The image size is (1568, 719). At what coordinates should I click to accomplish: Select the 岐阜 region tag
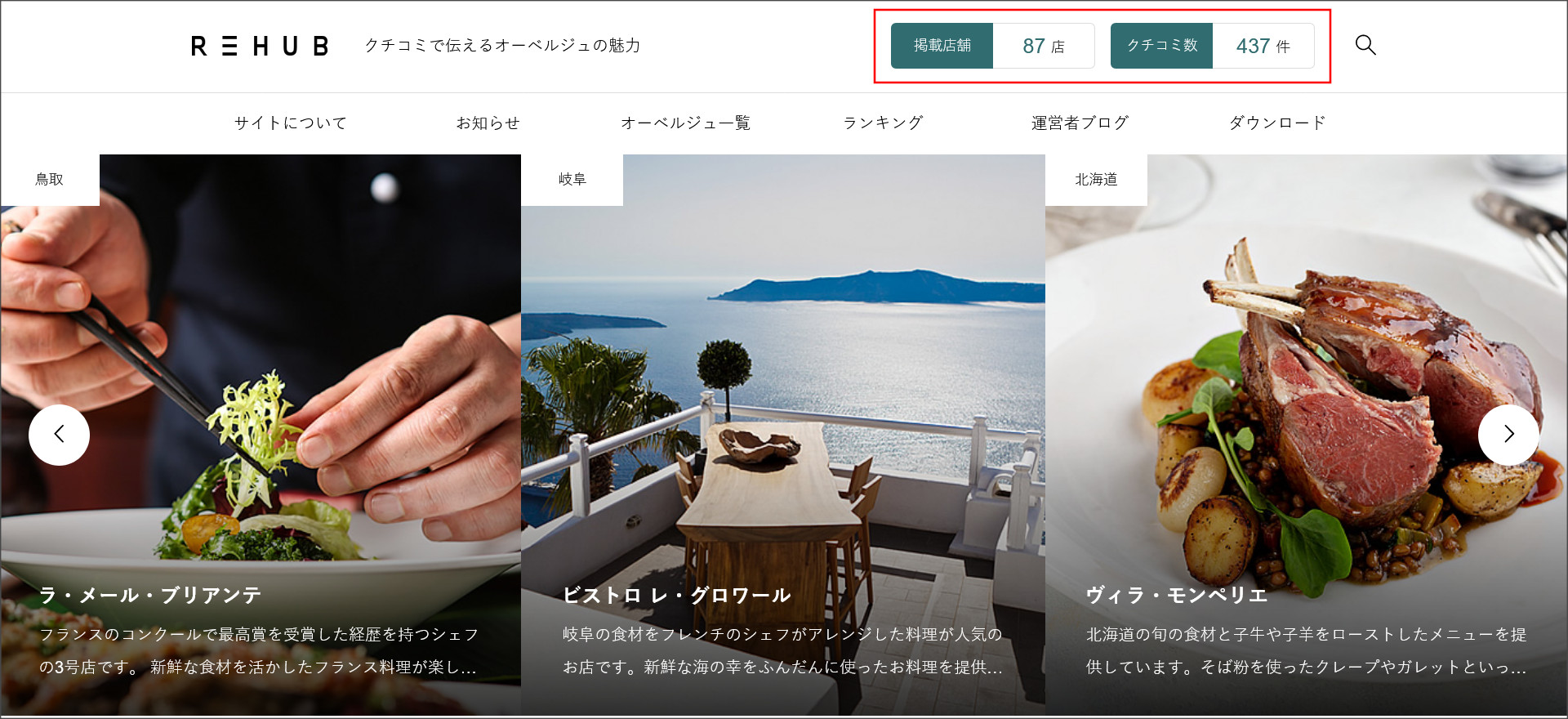click(x=572, y=180)
